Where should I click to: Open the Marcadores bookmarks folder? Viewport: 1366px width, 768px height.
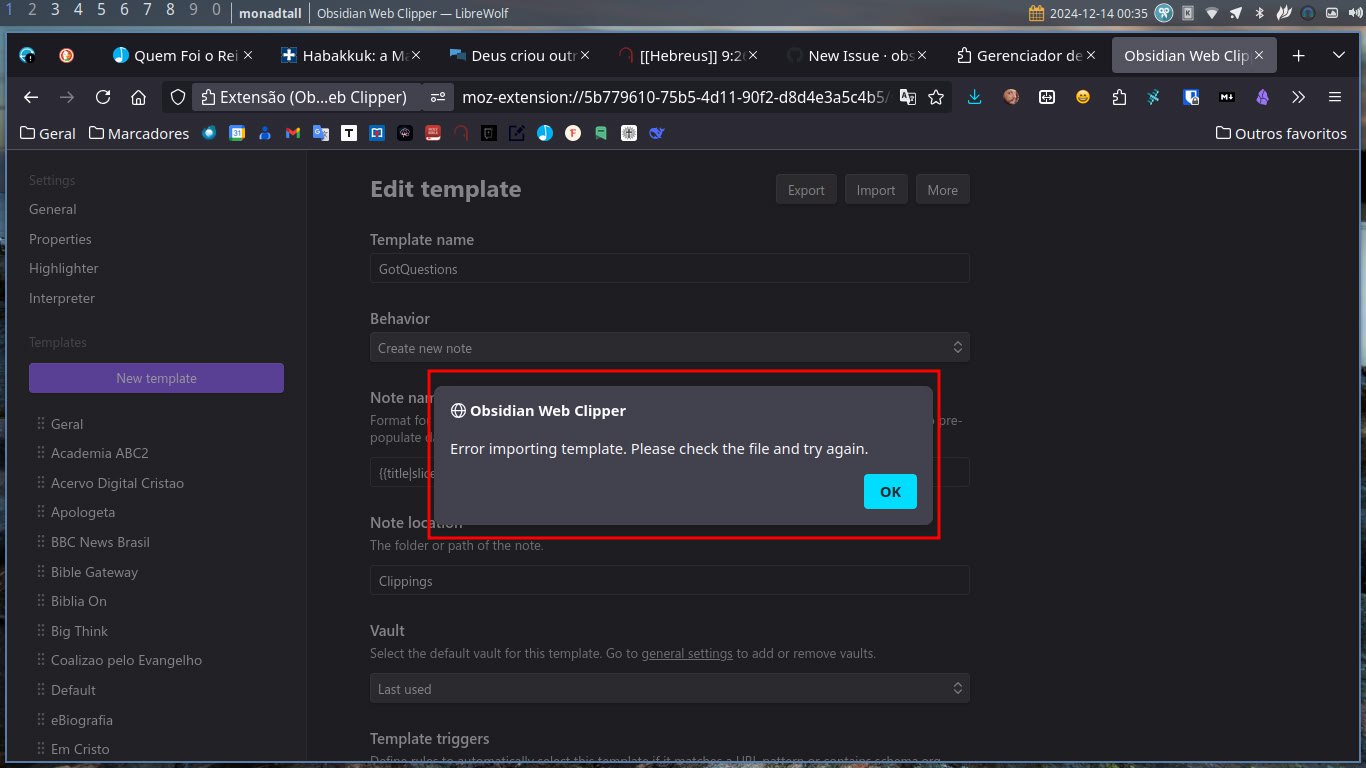pyautogui.click(x=139, y=133)
